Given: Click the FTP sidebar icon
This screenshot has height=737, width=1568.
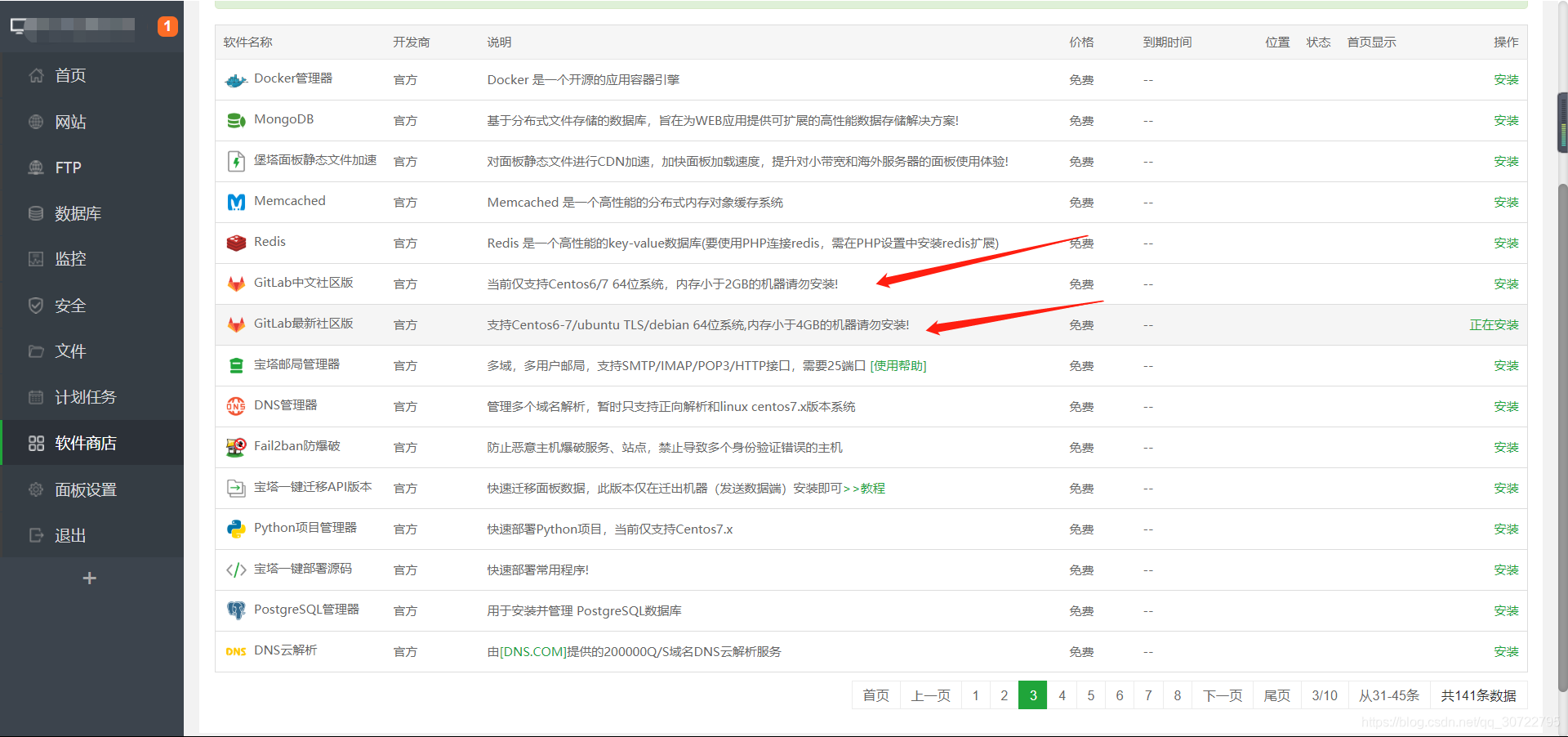Looking at the screenshot, I should [x=36, y=167].
